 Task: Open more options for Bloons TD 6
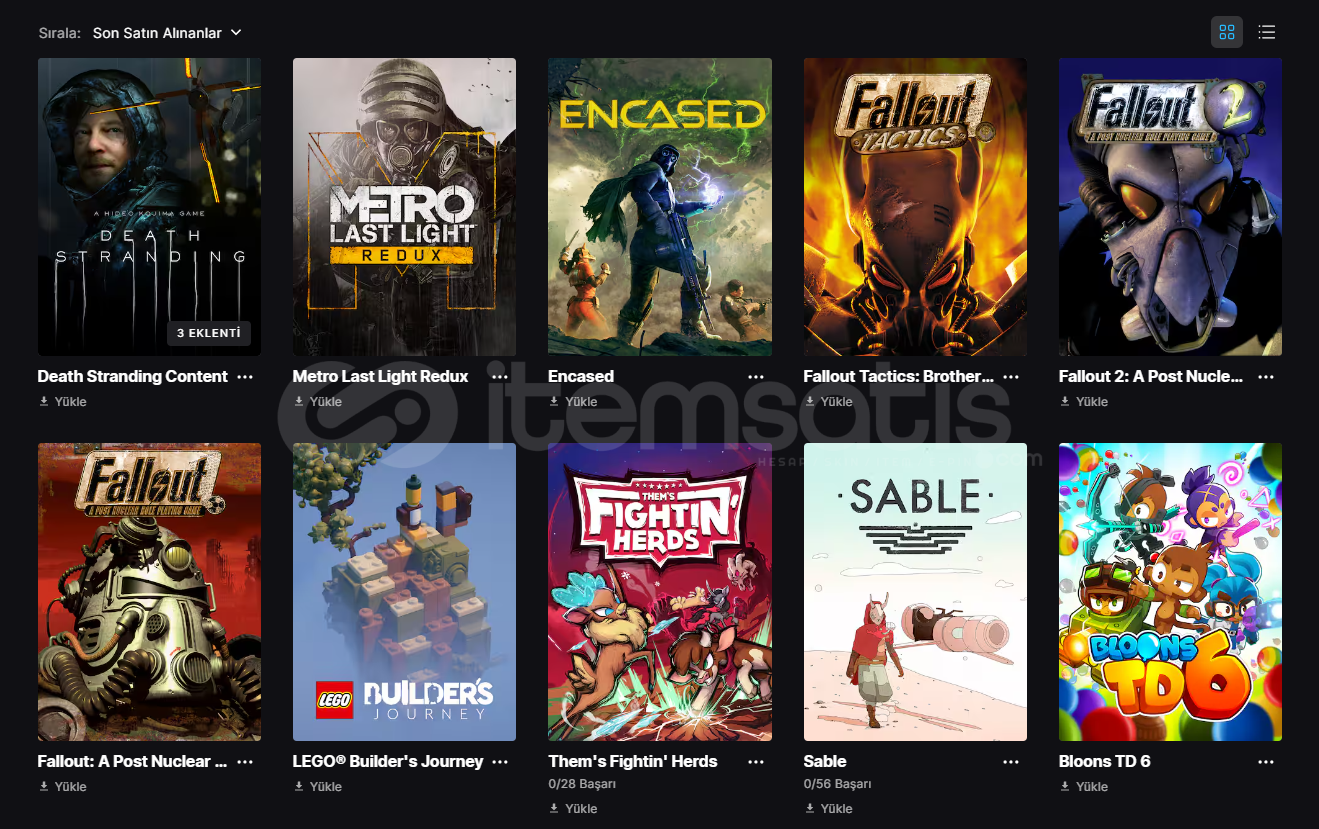click(1266, 762)
